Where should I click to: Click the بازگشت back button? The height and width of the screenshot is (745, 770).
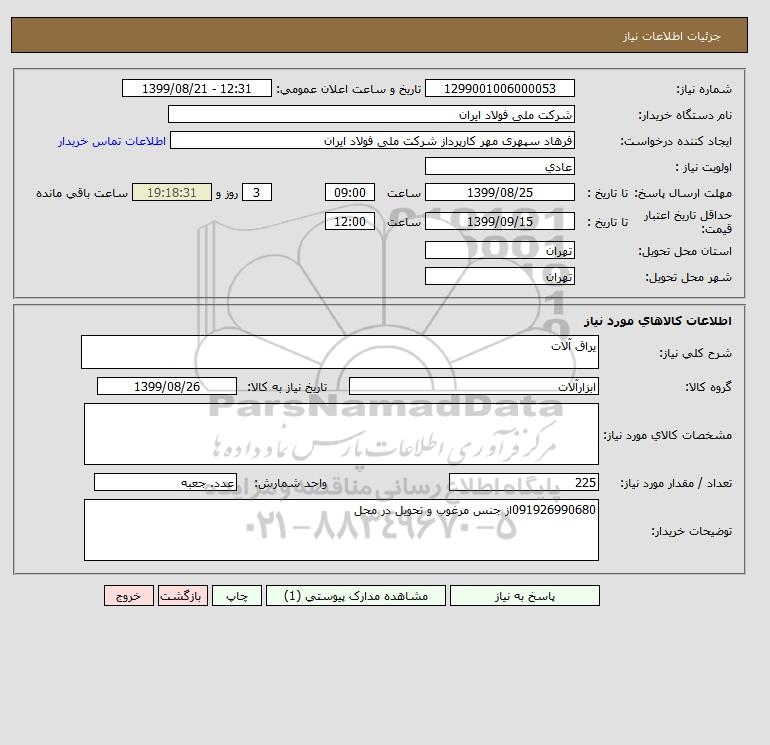point(183,596)
